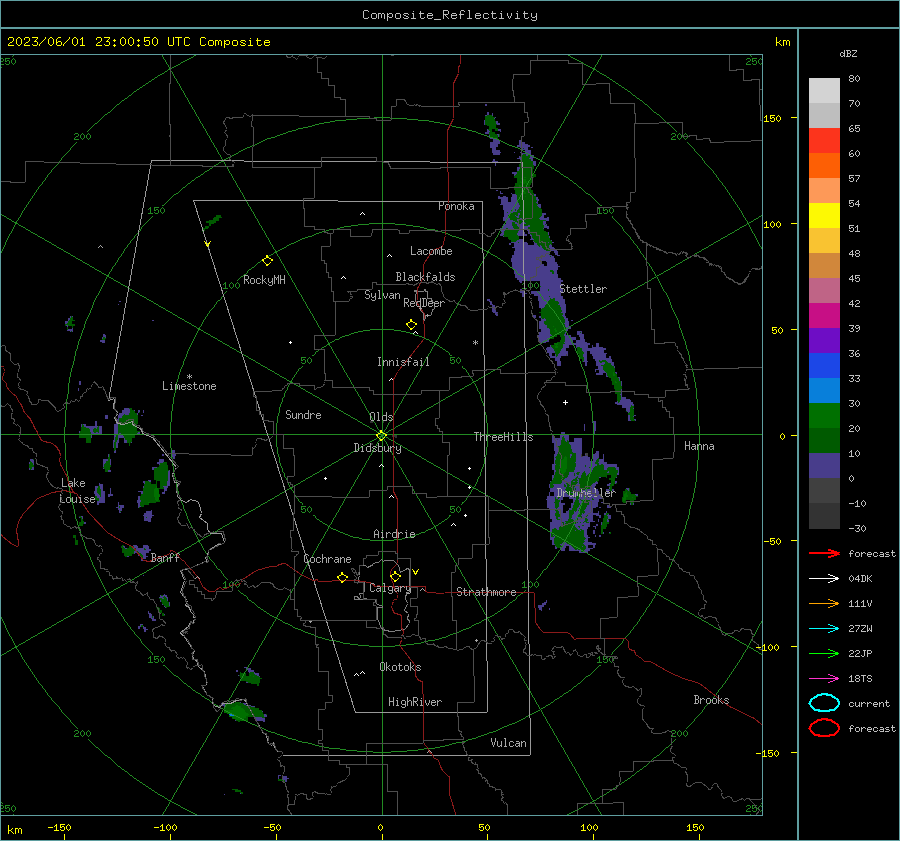Click the Calgary label
900x841 pixels.
point(390,588)
